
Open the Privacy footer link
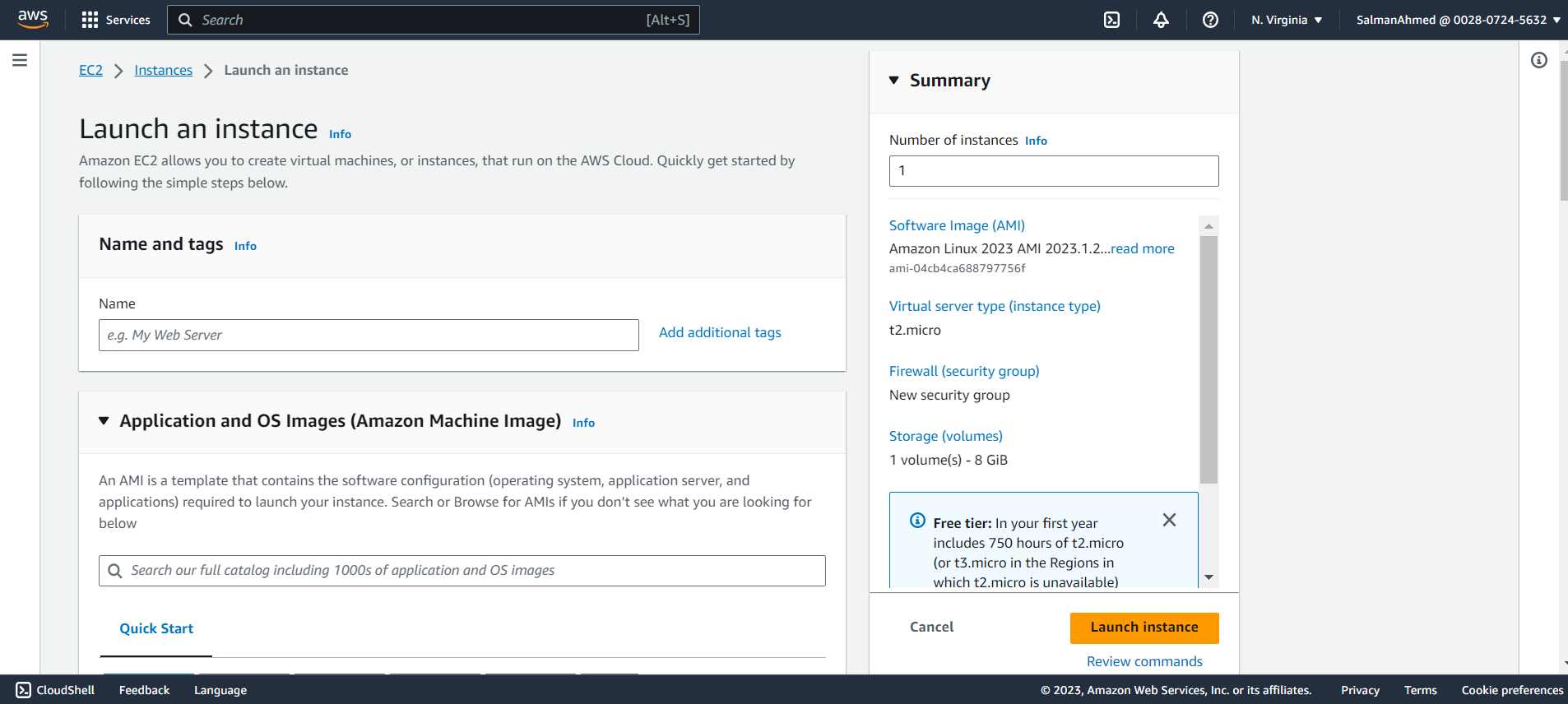[x=1360, y=690]
